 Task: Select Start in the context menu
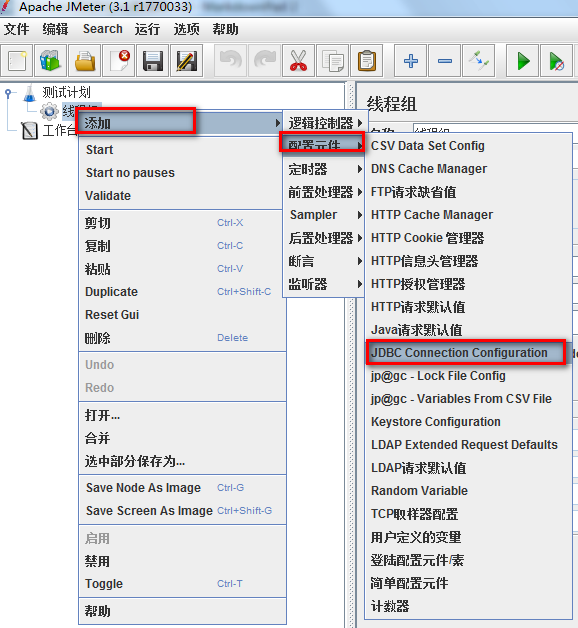(182, 150)
